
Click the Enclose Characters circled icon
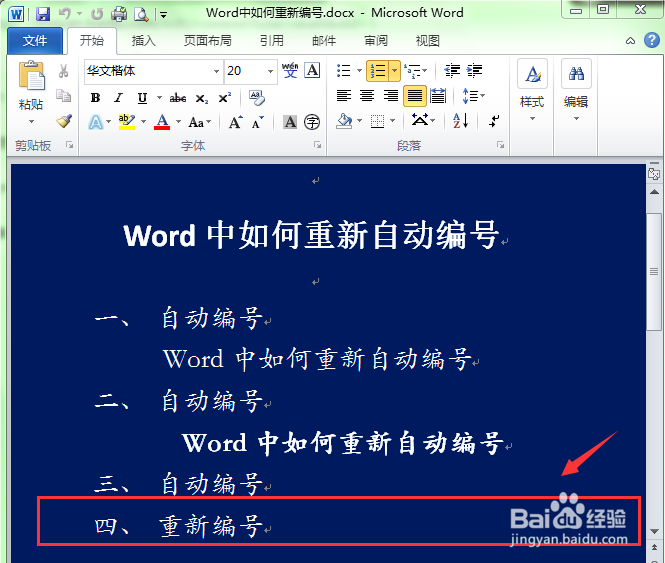tap(312, 122)
